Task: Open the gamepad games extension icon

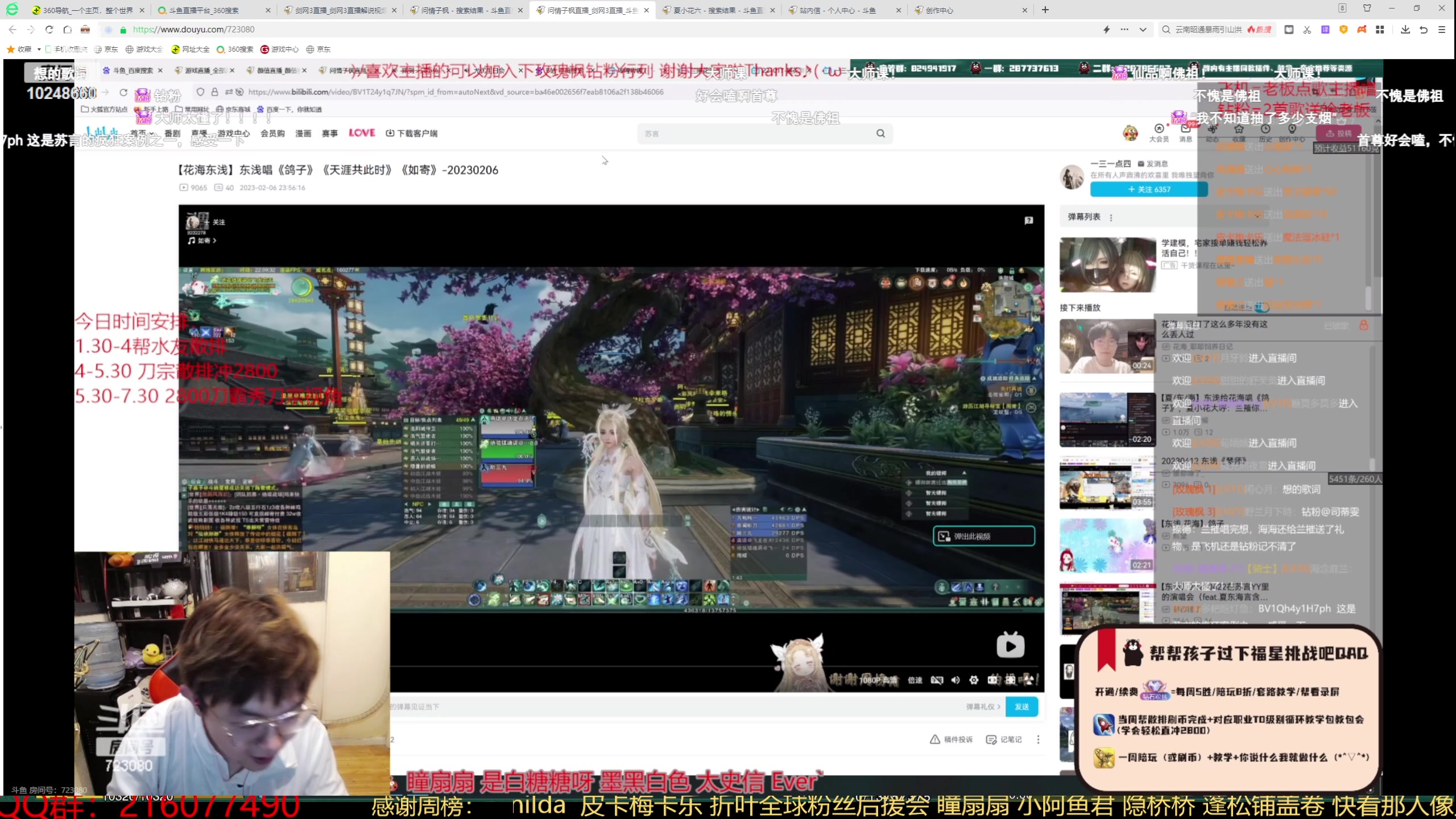Action: coord(1362,30)
